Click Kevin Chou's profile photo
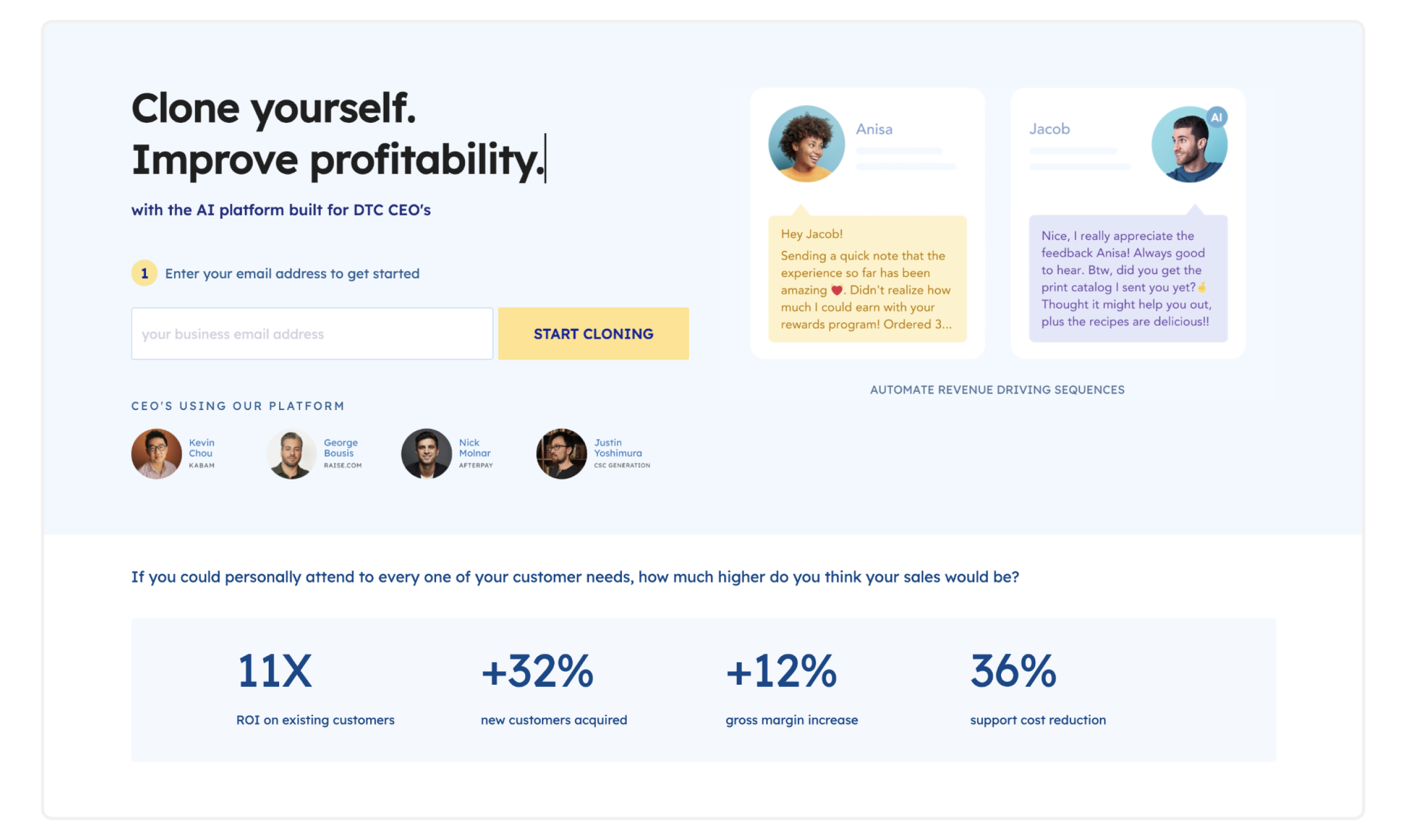This screenshot has width=1404, height=840. click(156, 453)
